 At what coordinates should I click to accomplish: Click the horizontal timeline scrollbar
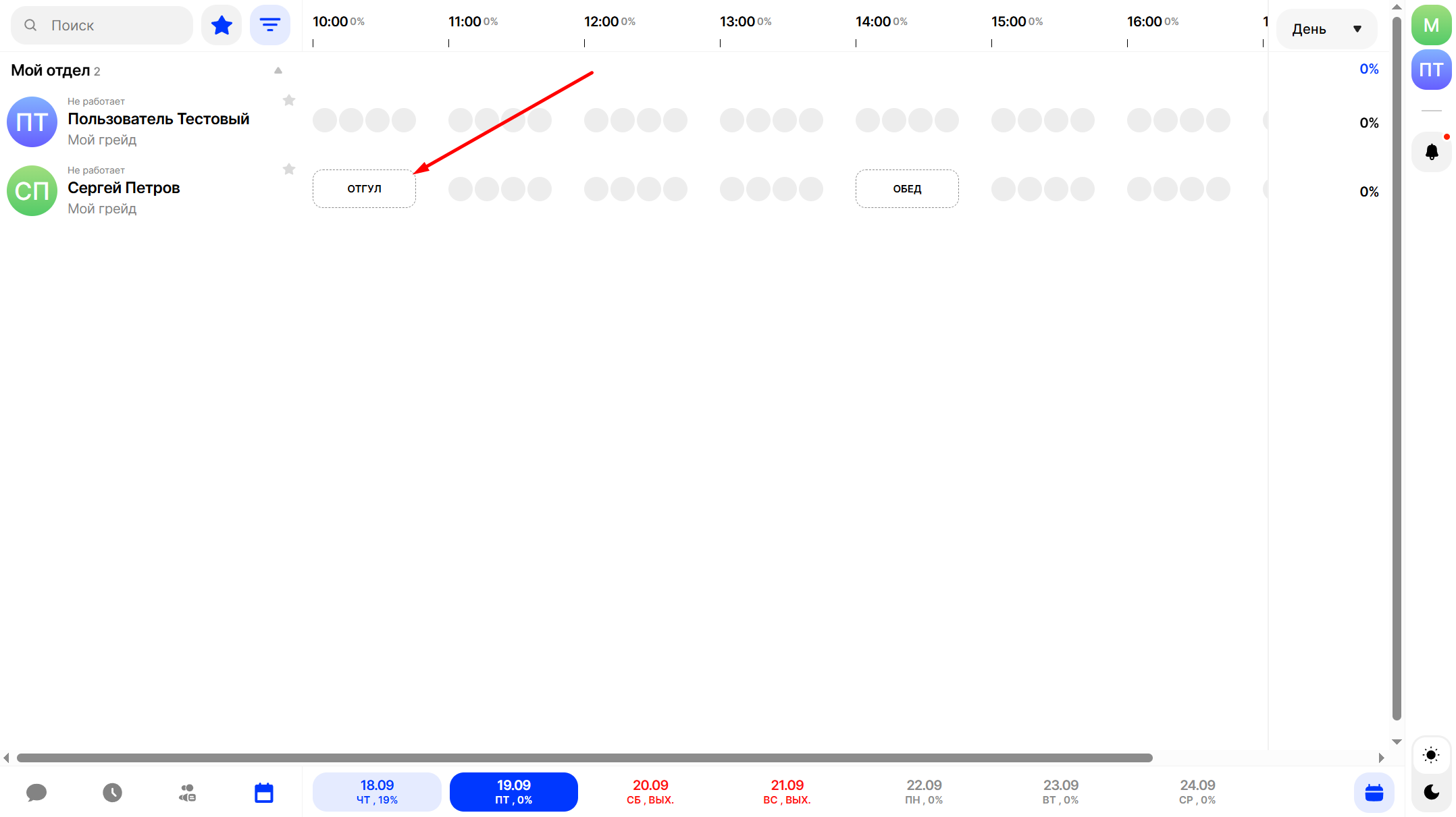[x=584, y=758]
